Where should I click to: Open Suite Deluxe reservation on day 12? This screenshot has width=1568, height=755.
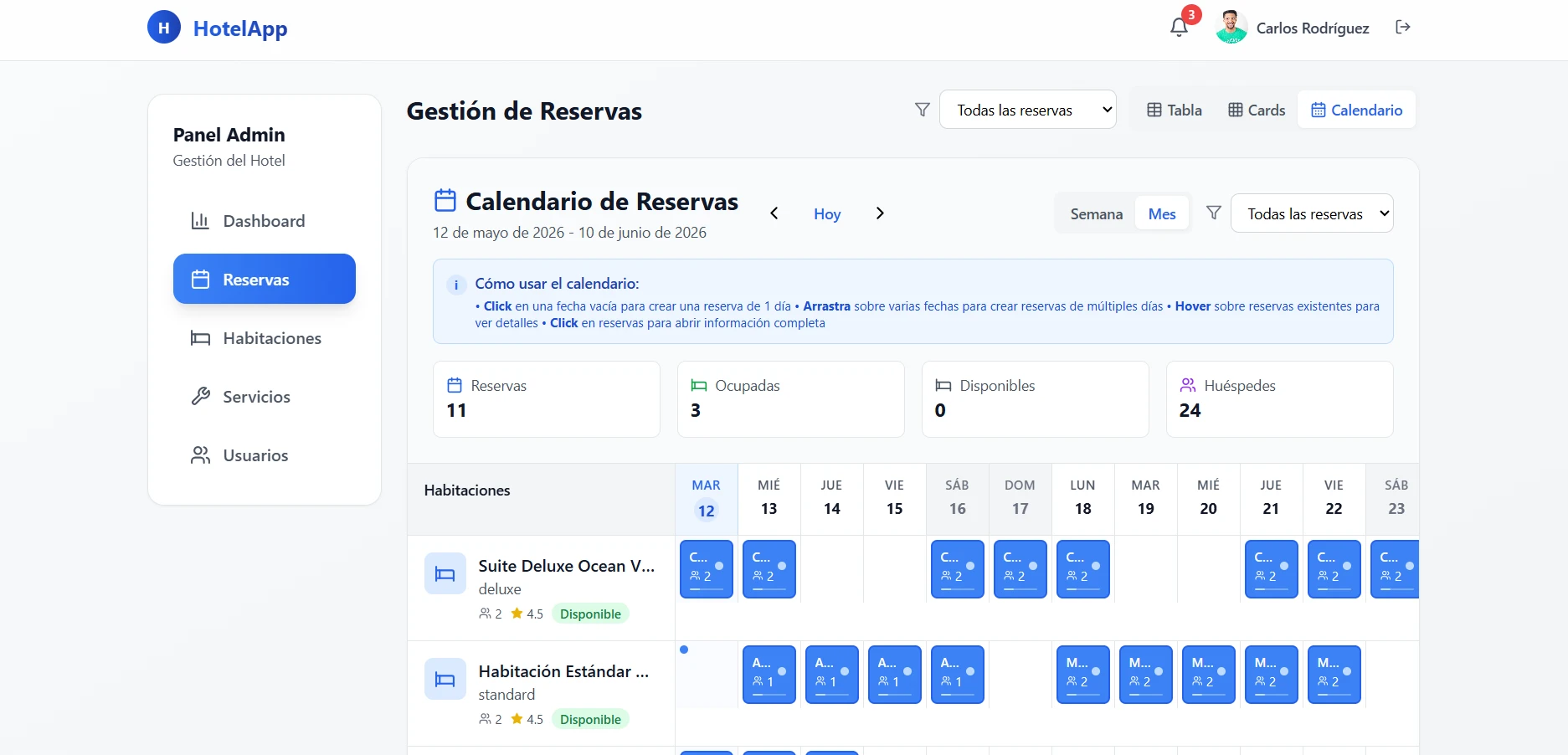coord(707,569)
